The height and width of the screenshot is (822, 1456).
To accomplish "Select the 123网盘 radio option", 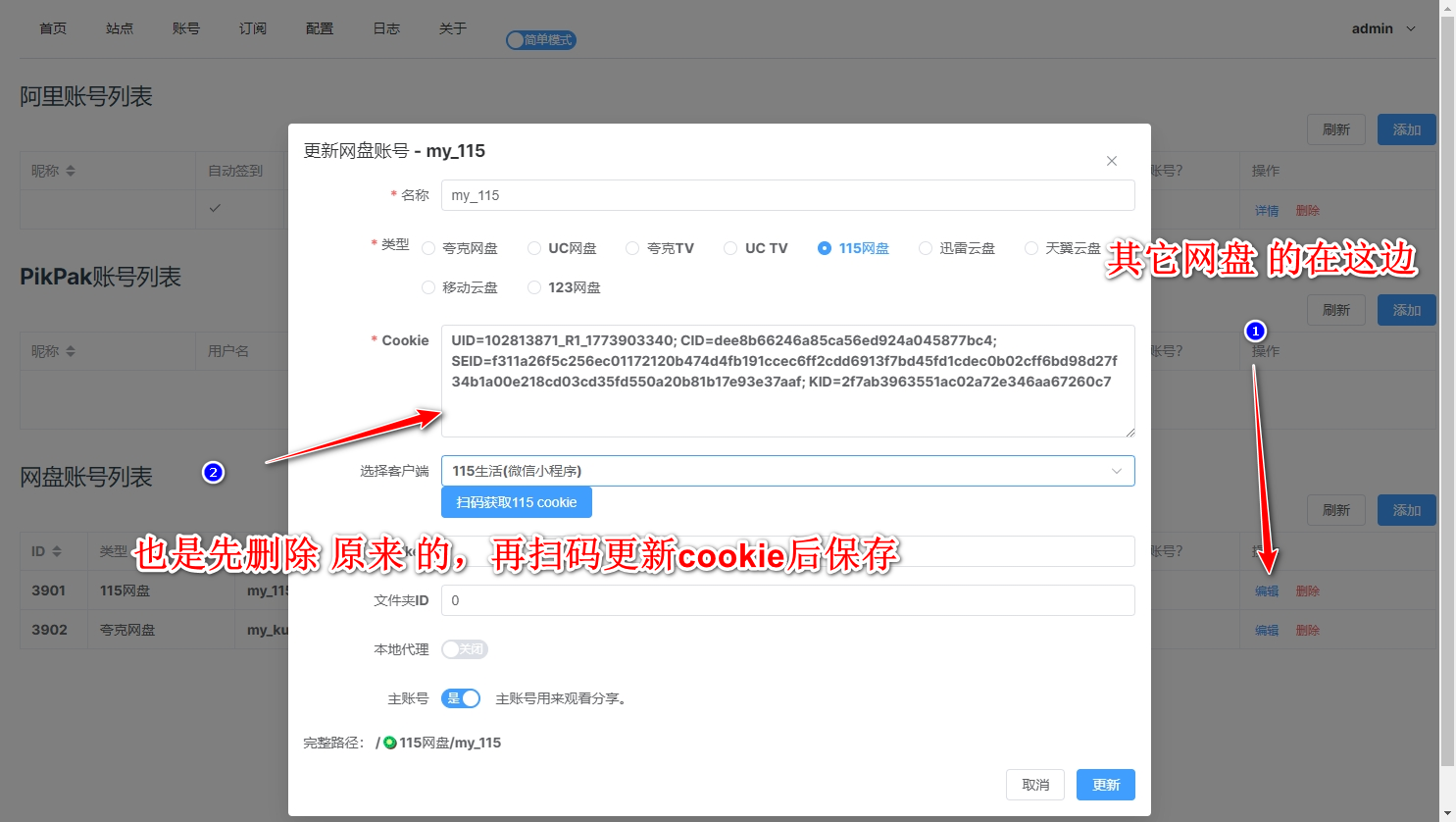I will [x=534, y=287].
